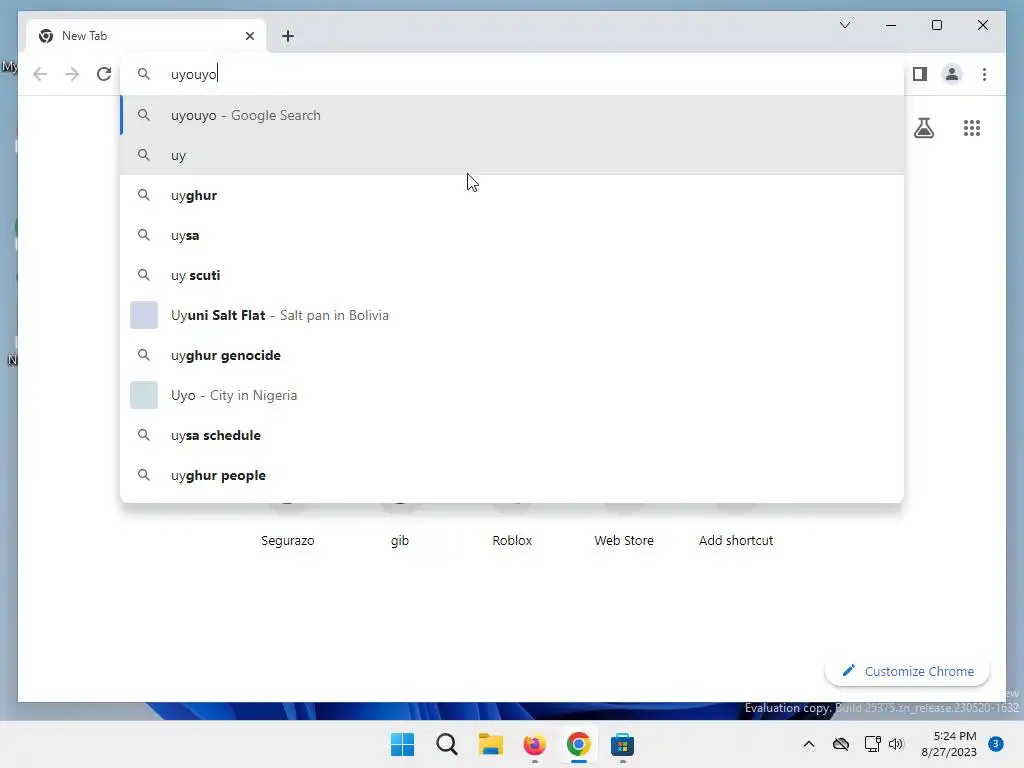This screenshot has height=768, width=1024.
Task: Open Firefox from taskbar
Action: click(x=534, y=744)
